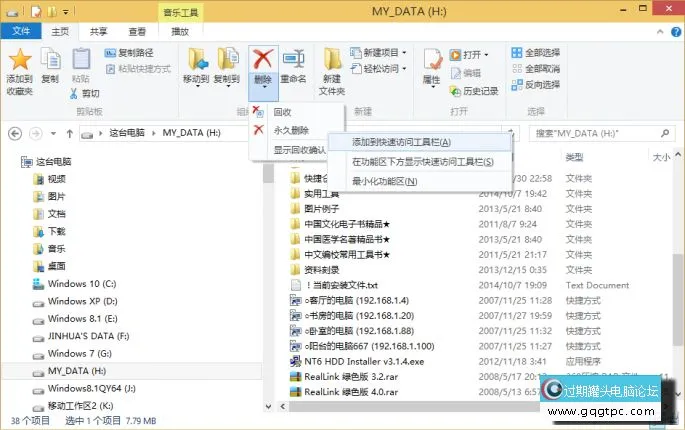Toggle 最小化功能区(N) option
Viewport: 685px width, 430px height.
coord(420,181)
